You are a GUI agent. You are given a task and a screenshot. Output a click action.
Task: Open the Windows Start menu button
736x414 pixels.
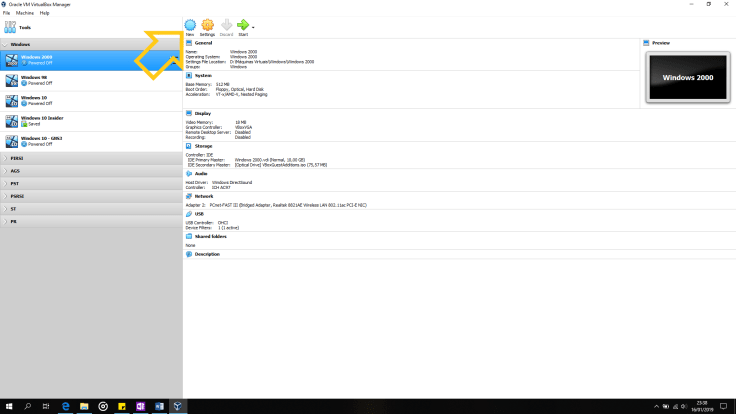(x=8, y=406)
